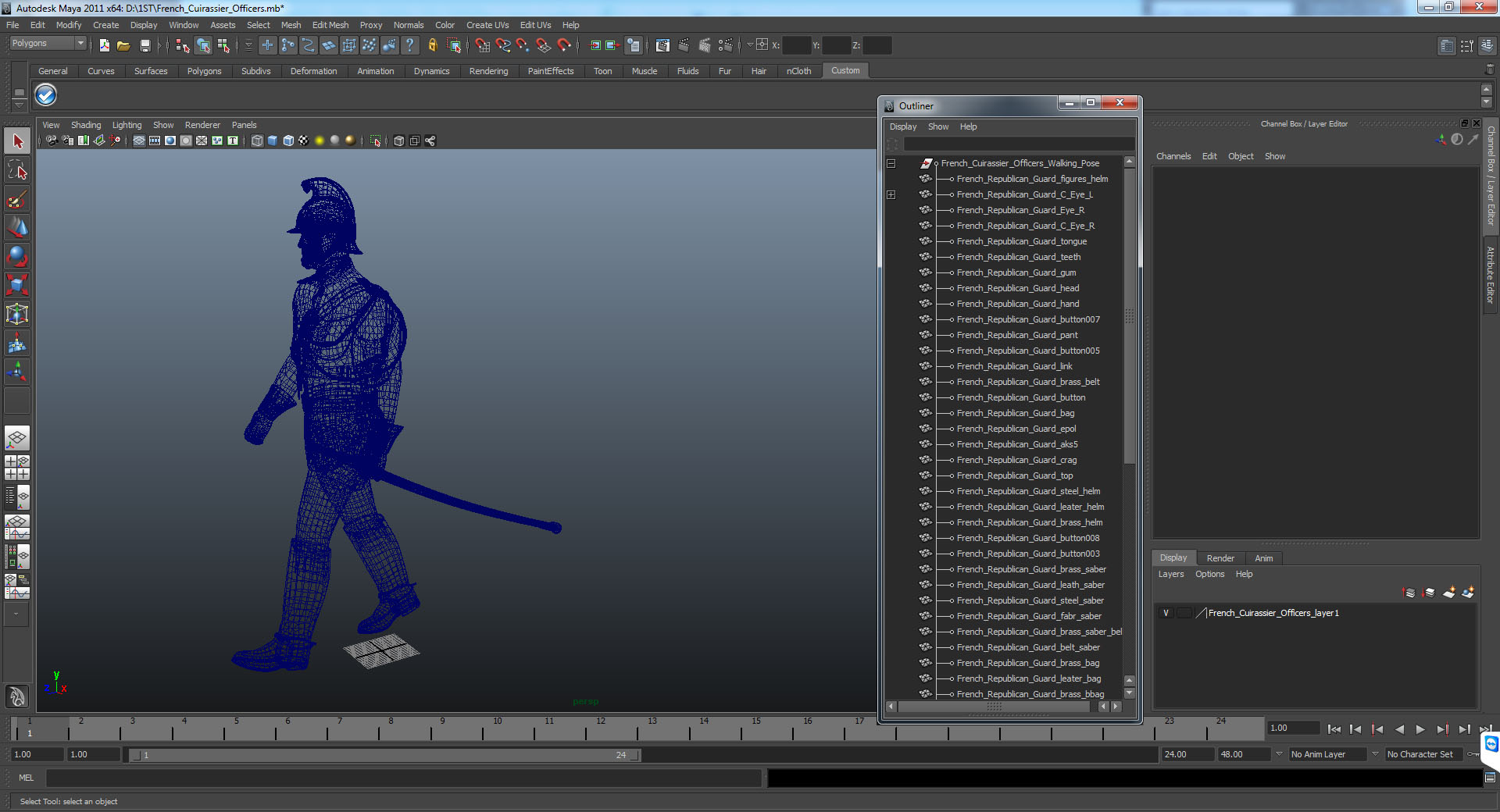Viewport: 1500px width, 812px height.
Task: Open the Anim tab in Layer Editor
Action: (1264, 558)
